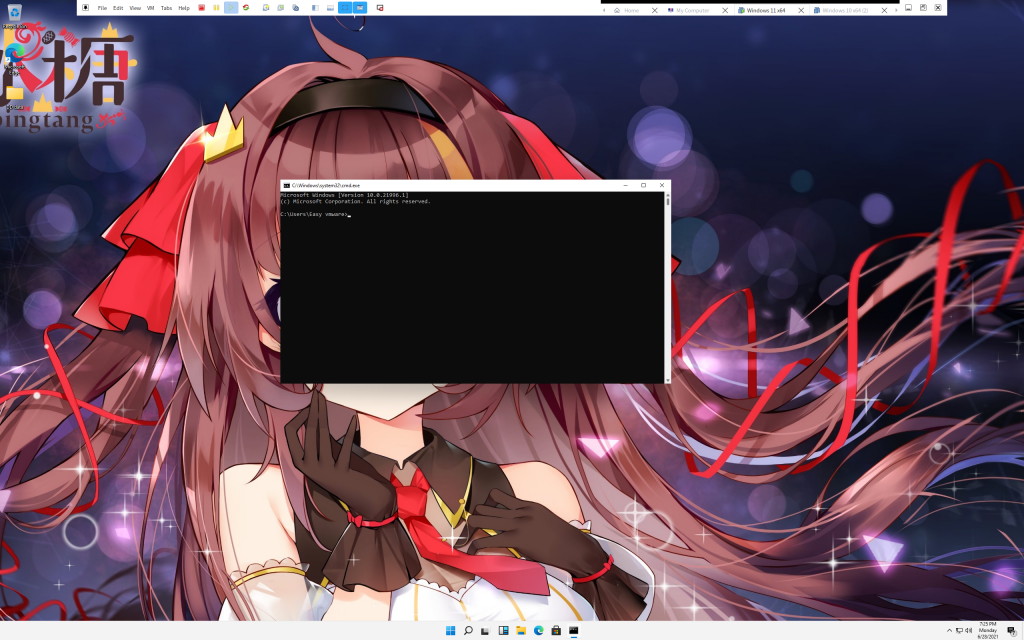Screen dimensions: 1024x640
Task: Launch File Explorer from the taskbar
Action: pyautogui.click(x=521, y=630)
